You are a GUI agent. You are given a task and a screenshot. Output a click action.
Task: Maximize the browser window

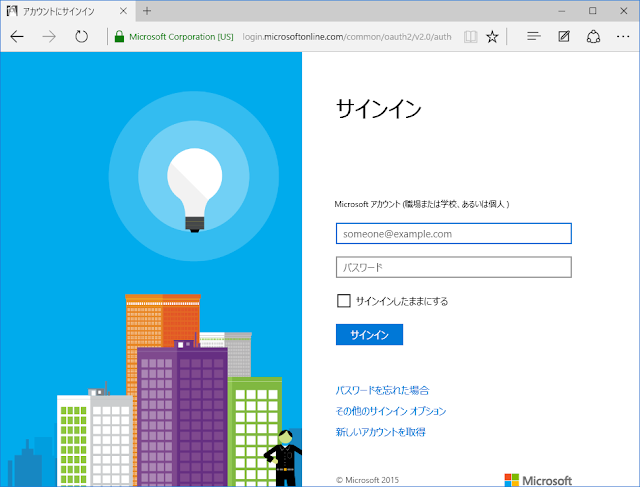coord(593,11)
